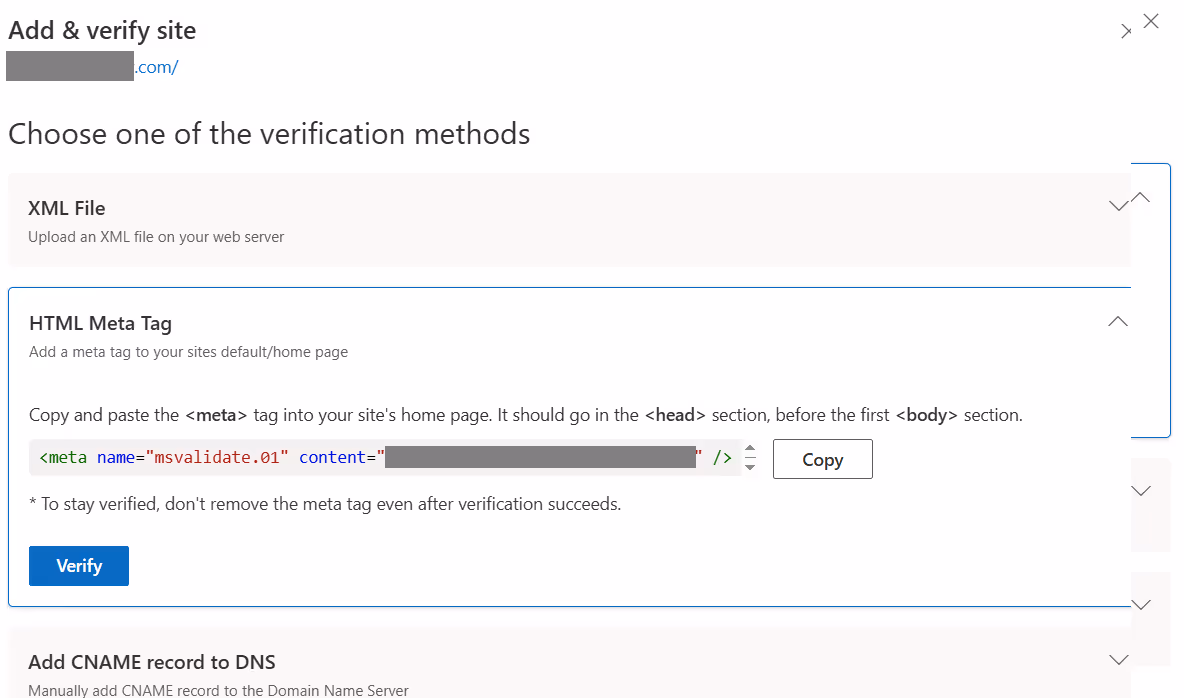Click inside the meta tag code box
The width and height of the screenshot is (1184, 698).
coord(385,458)
